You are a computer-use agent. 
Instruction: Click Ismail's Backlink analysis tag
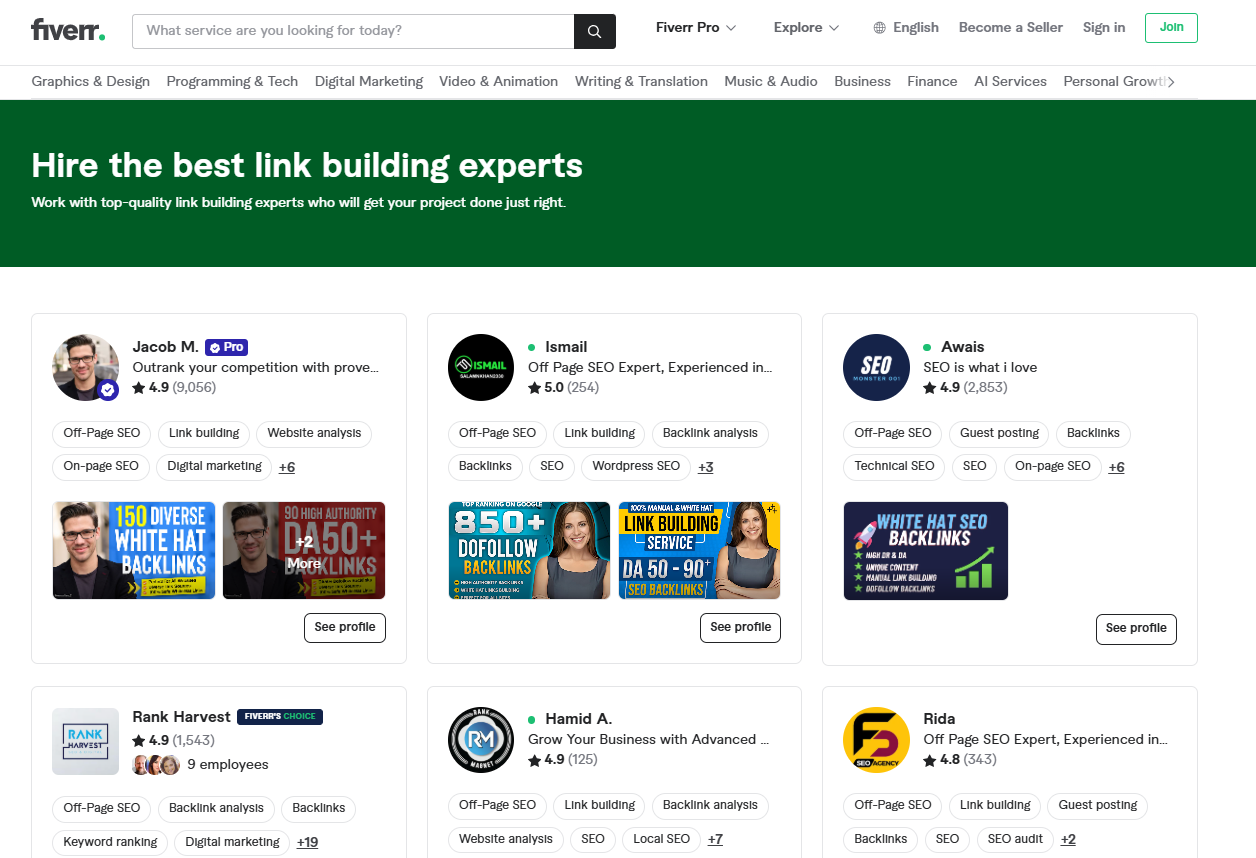(x=710, y=434)
